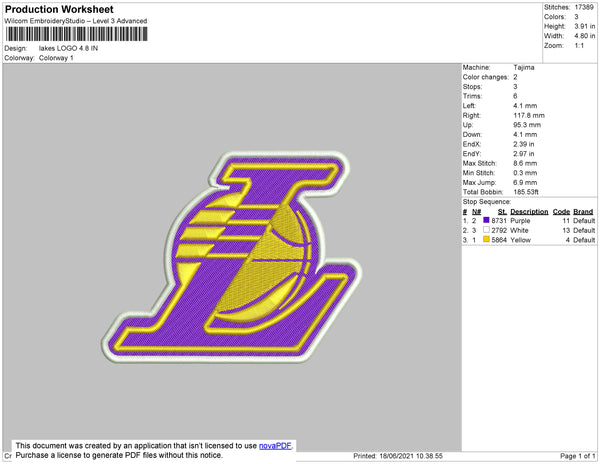Click the barcode under the worksheet title
600x464 pixels.
click(76, 34)
